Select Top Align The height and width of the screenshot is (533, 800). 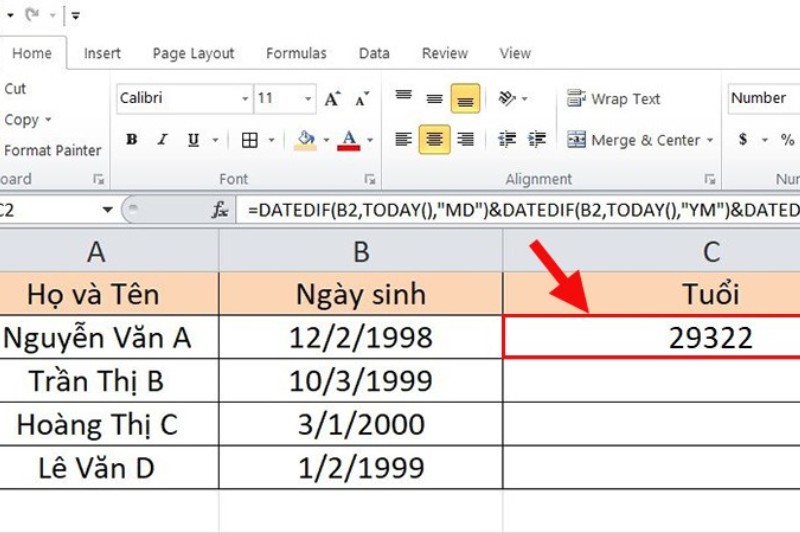[404, 97]
